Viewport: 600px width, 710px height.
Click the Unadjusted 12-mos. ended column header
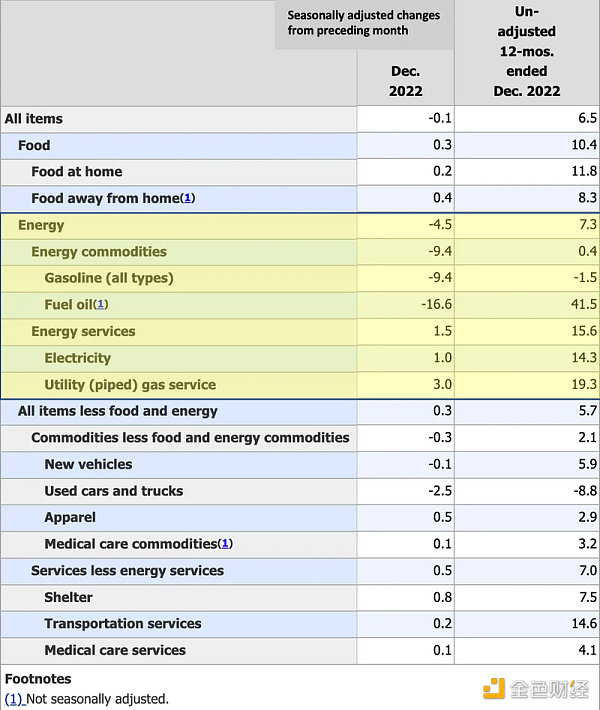tap(526, 50)
